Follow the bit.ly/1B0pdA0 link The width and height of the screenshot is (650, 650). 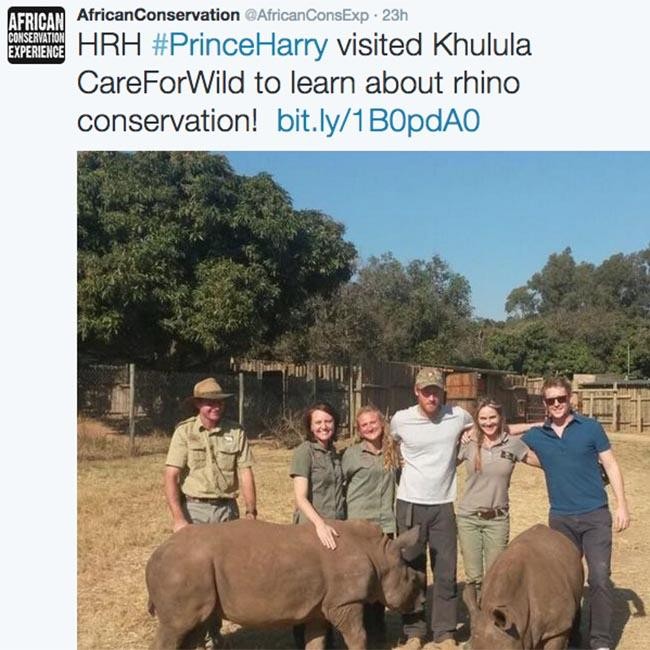pyautogui.click(x=378, y=121)
